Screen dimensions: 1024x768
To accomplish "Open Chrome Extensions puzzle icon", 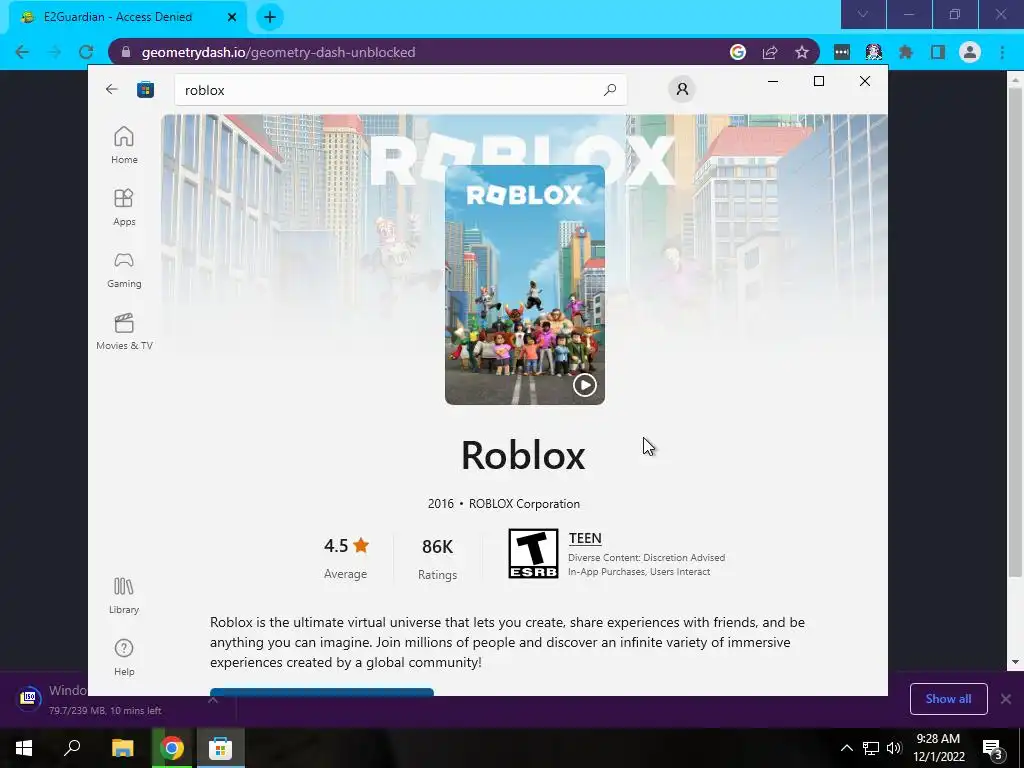I will click(906, 52).
